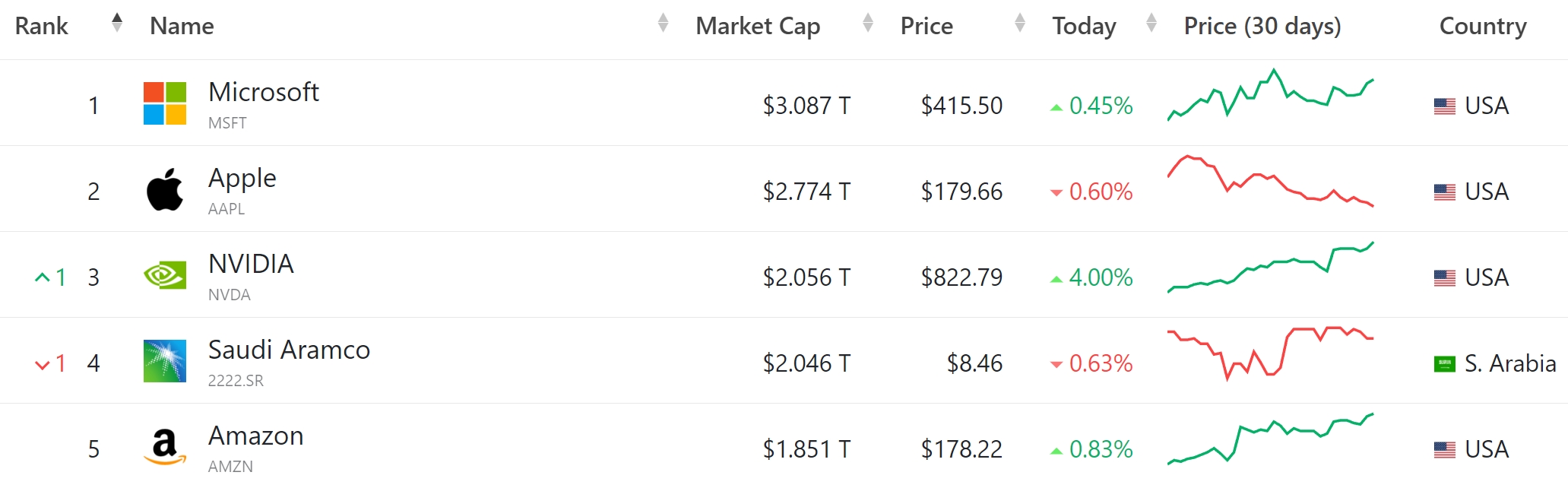Viewport: 1568px width, 488px height.
Task: Click the Country column header
Action: click(x=1482, y=26)
